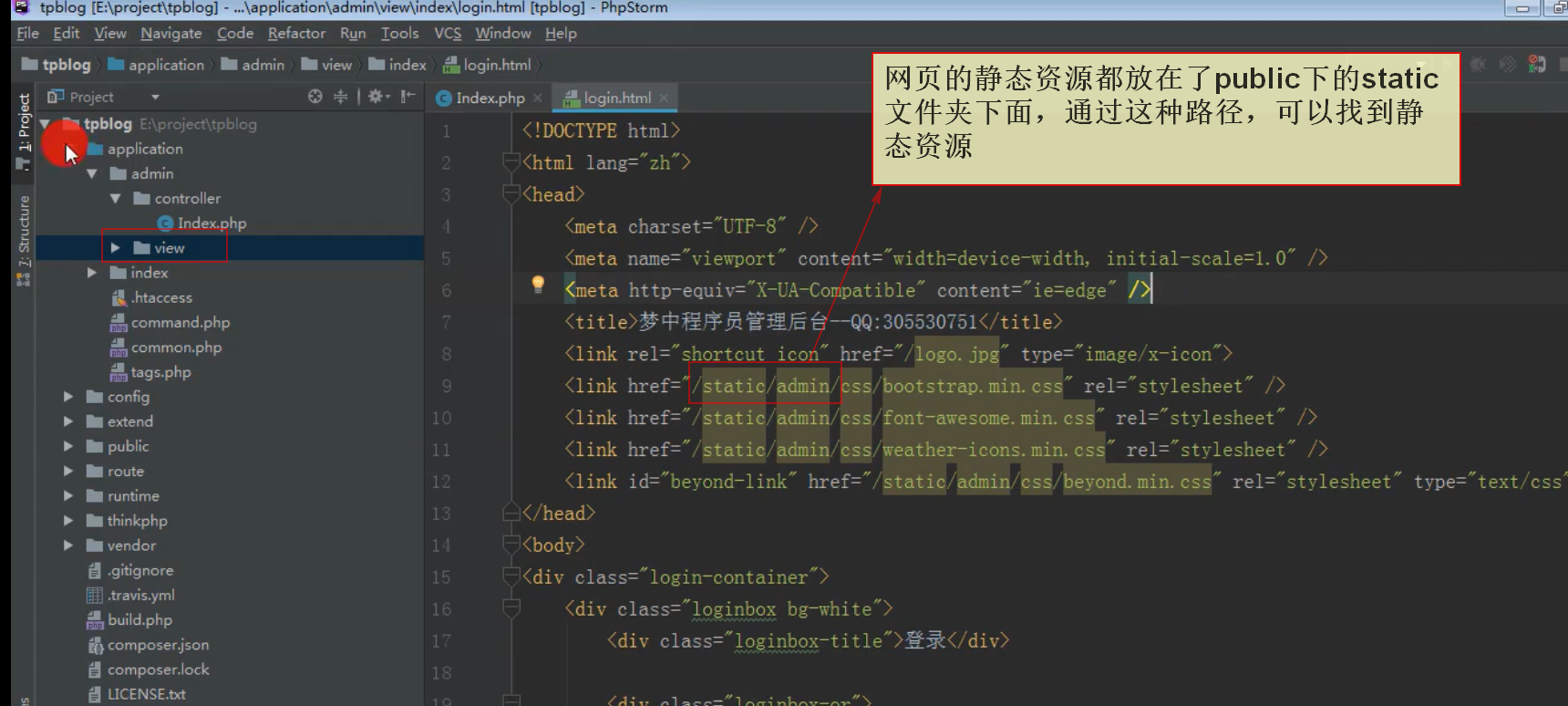Select the application folder in tree
Viewport: 1568px width, 706px height.
[x=135, y=149]
